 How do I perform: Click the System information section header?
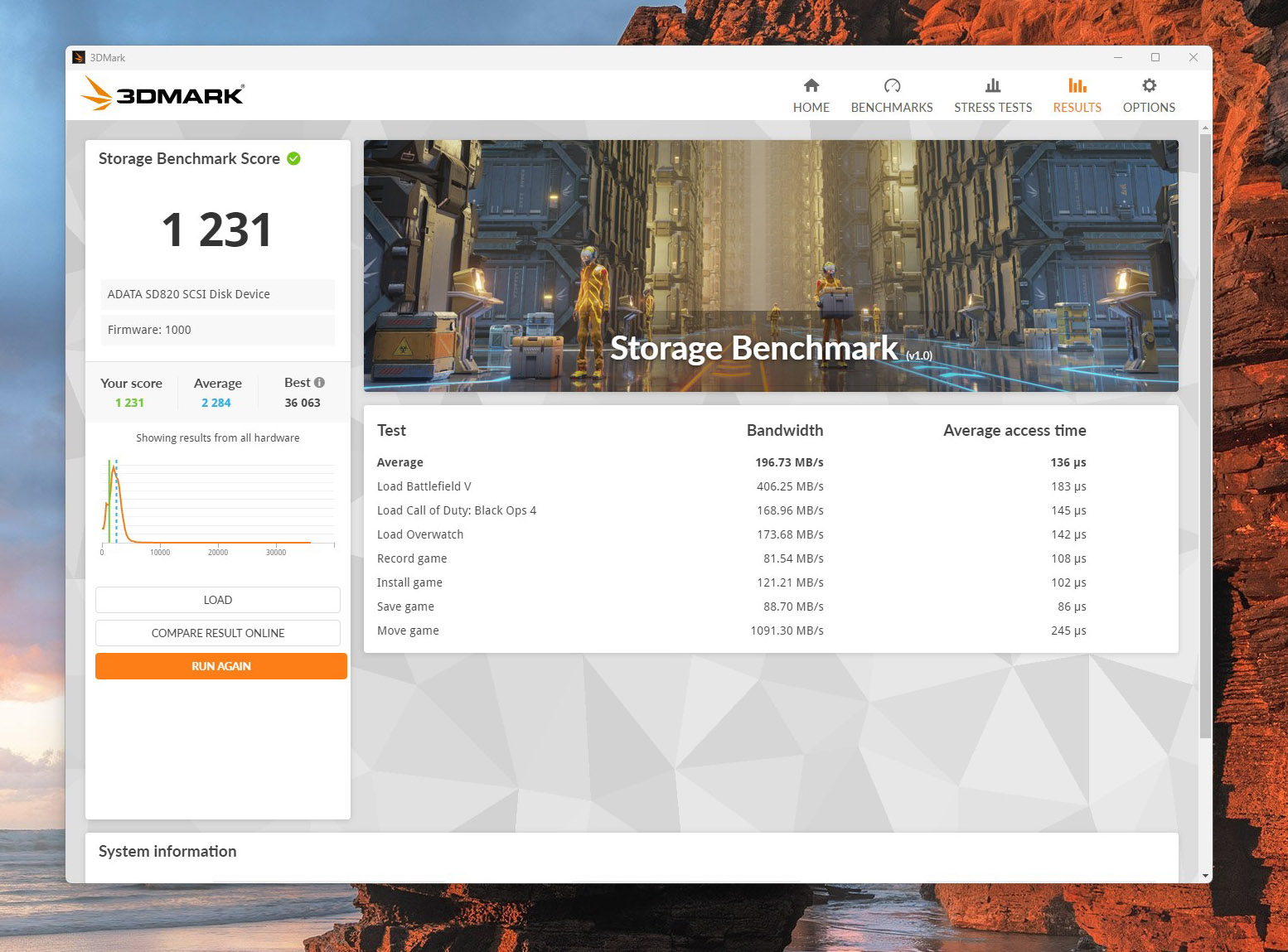tap(167, 851)
